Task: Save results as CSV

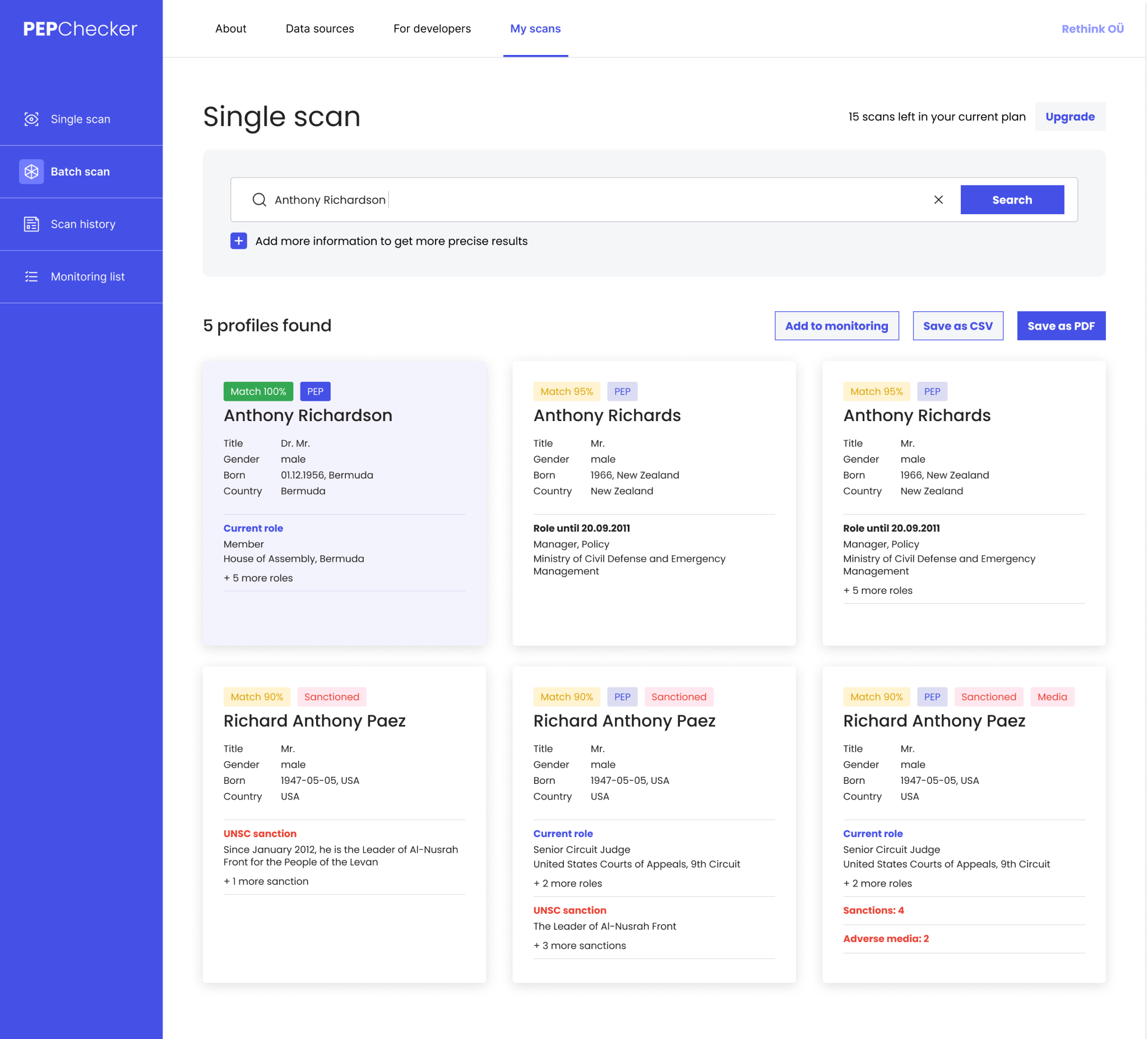Action: point(958,326)
